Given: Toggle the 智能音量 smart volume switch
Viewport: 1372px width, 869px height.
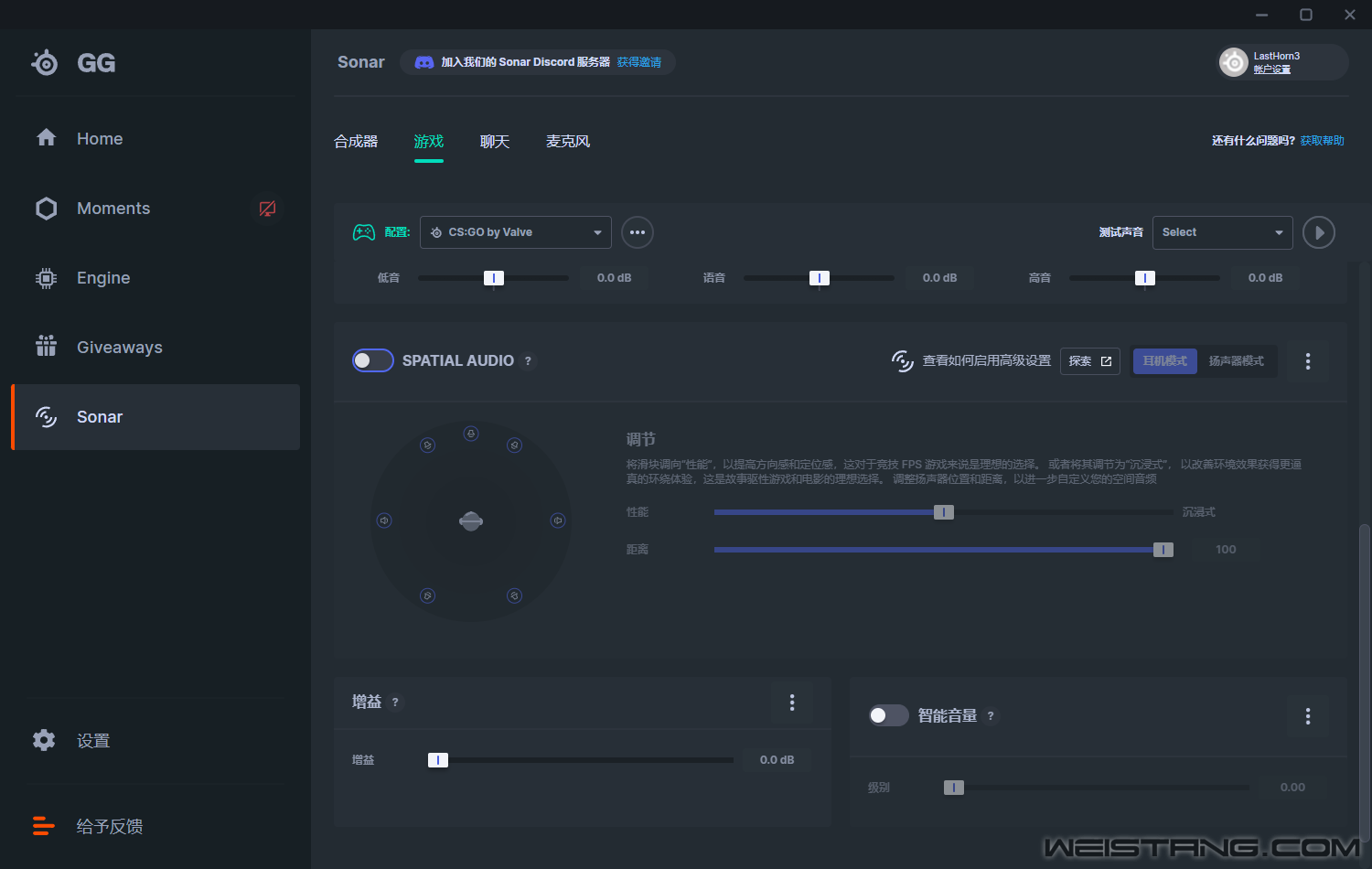Looking at the screenshot, I should point(888,715).
